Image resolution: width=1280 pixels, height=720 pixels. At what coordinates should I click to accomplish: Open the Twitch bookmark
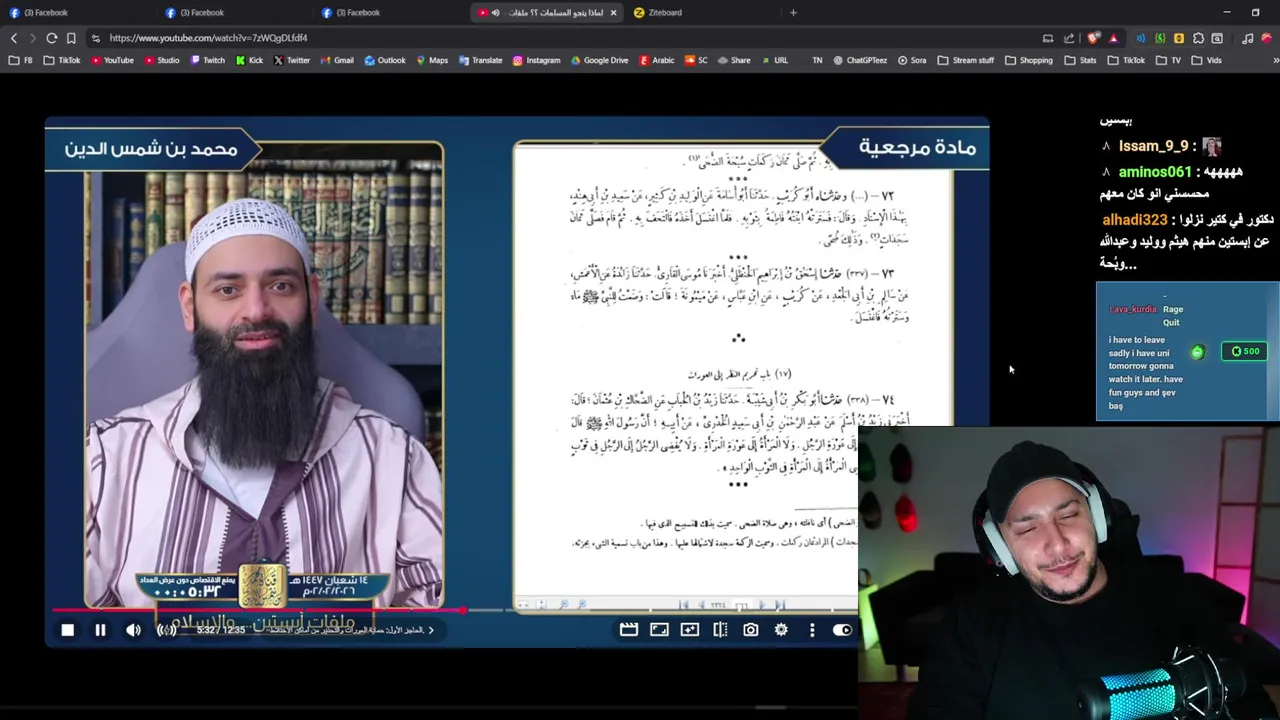coord(208,60)
